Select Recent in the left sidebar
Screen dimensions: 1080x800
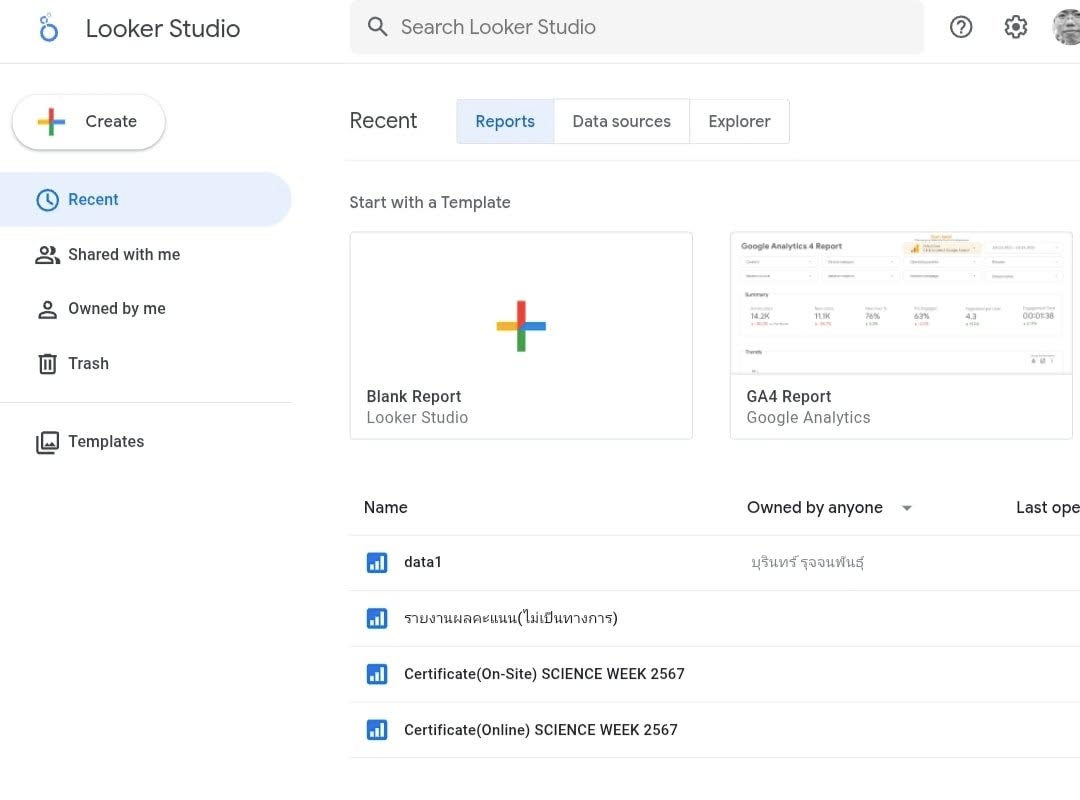93,200
